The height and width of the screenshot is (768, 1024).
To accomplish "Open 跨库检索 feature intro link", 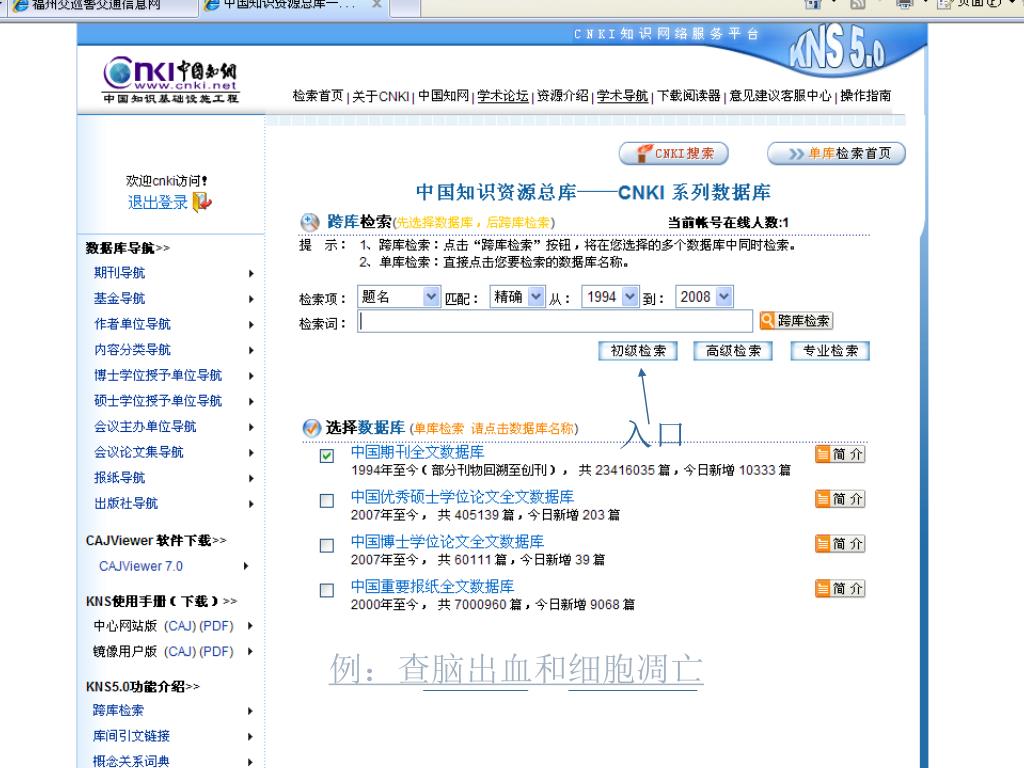I will tap(118, 711).
